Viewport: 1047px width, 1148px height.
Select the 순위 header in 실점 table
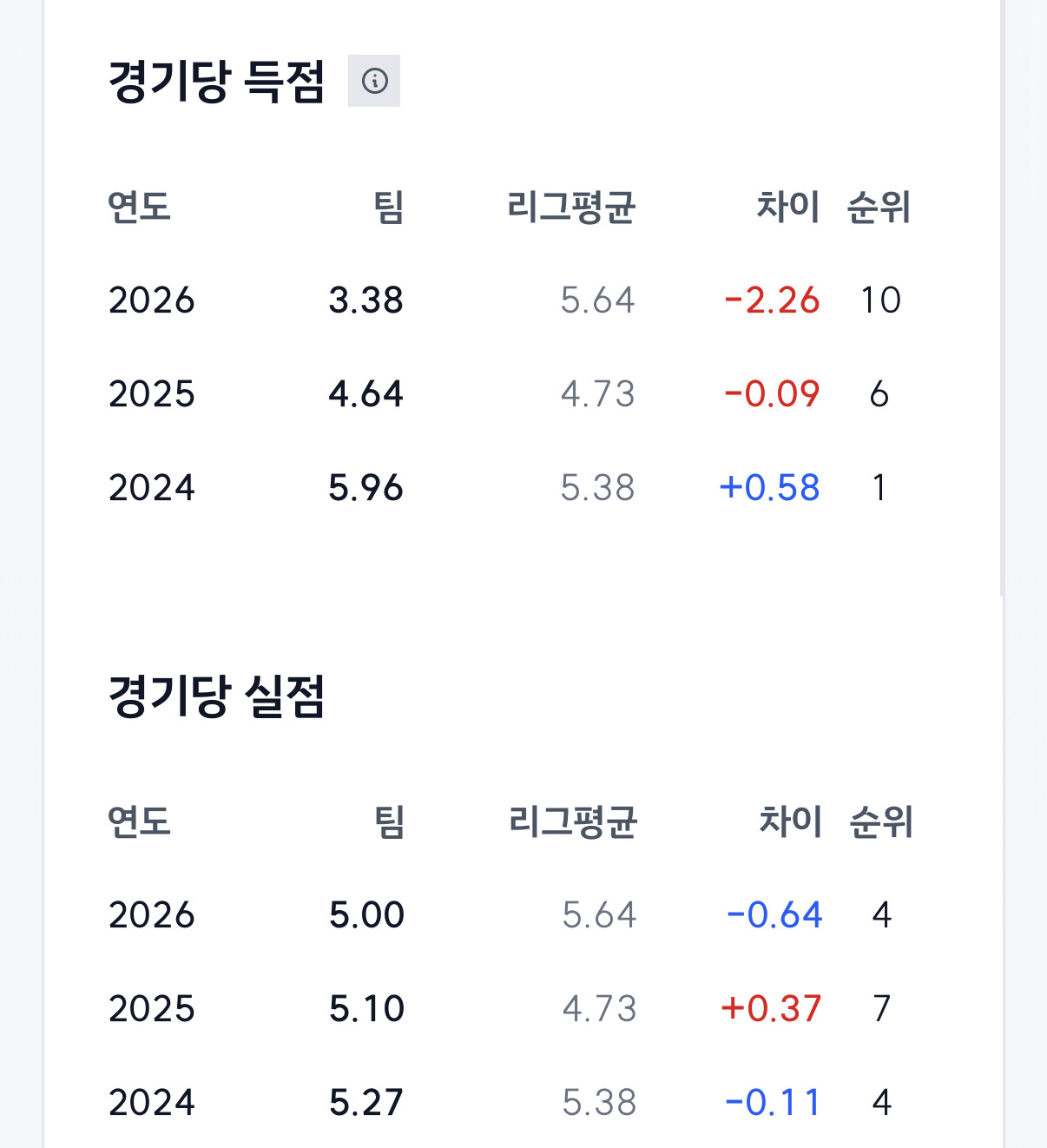tap(880, 821)
